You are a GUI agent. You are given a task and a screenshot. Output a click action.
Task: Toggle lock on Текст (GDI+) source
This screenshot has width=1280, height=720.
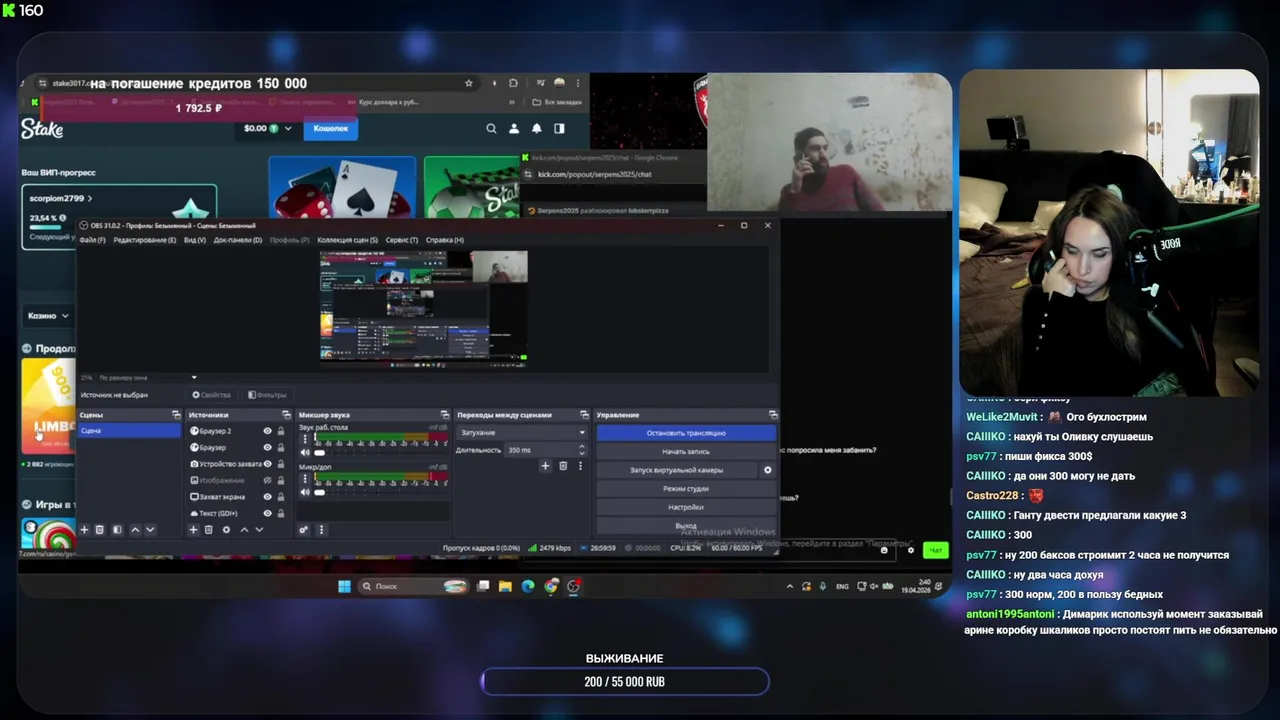click(x=280, y=513)
